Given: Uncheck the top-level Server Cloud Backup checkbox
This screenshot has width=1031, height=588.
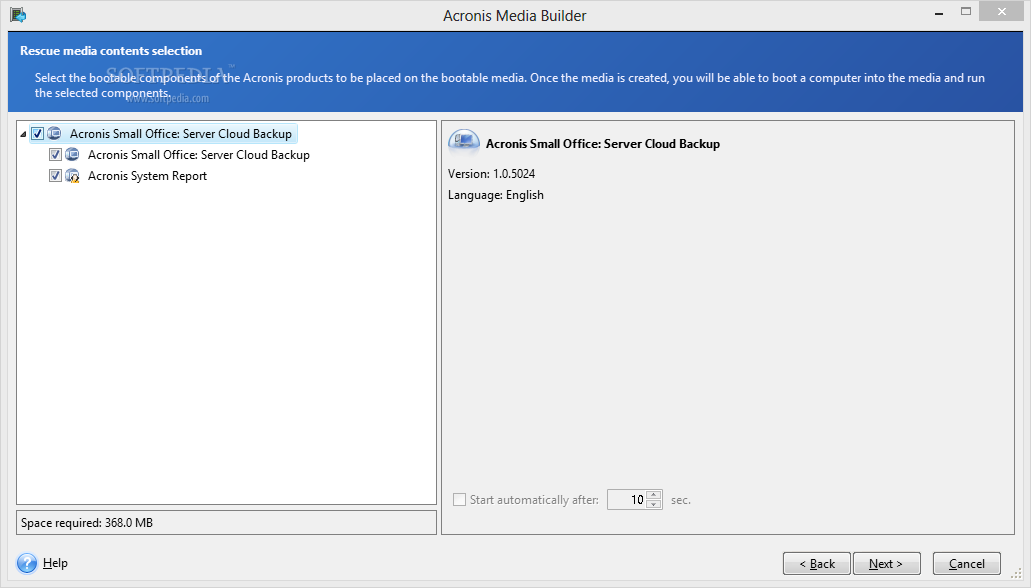Looking at the screenshot, I should pos(37,134).
